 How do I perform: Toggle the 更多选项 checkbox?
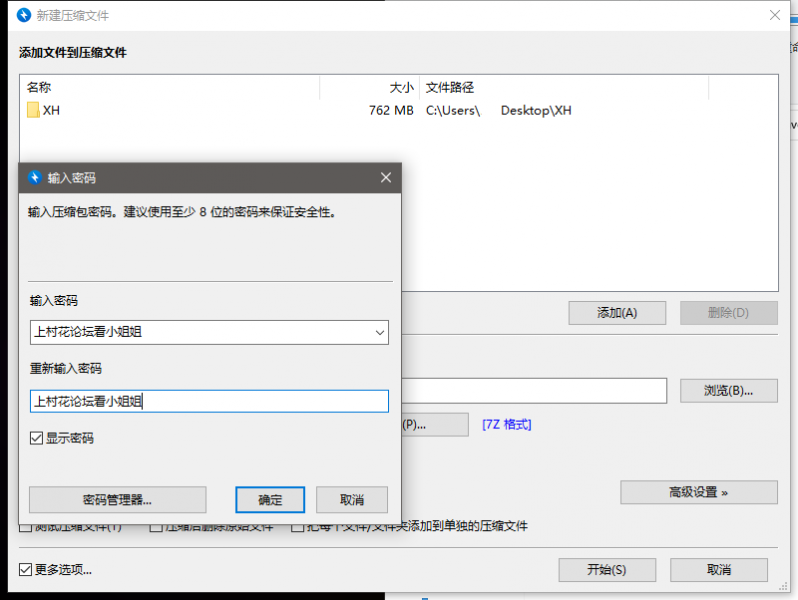26,570
